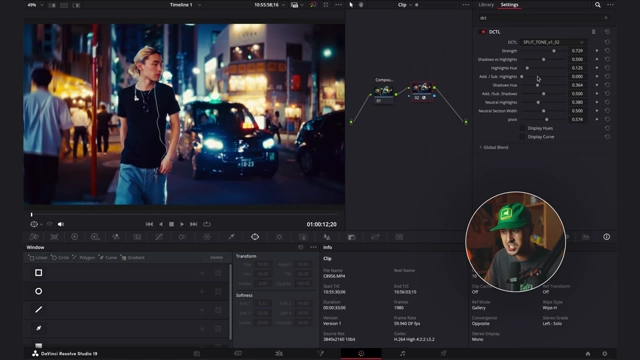The width and height of the screenshot is (640, 360).
Task: Select the highlighted Power Window palette icon
Action: [x=255, y=237]
